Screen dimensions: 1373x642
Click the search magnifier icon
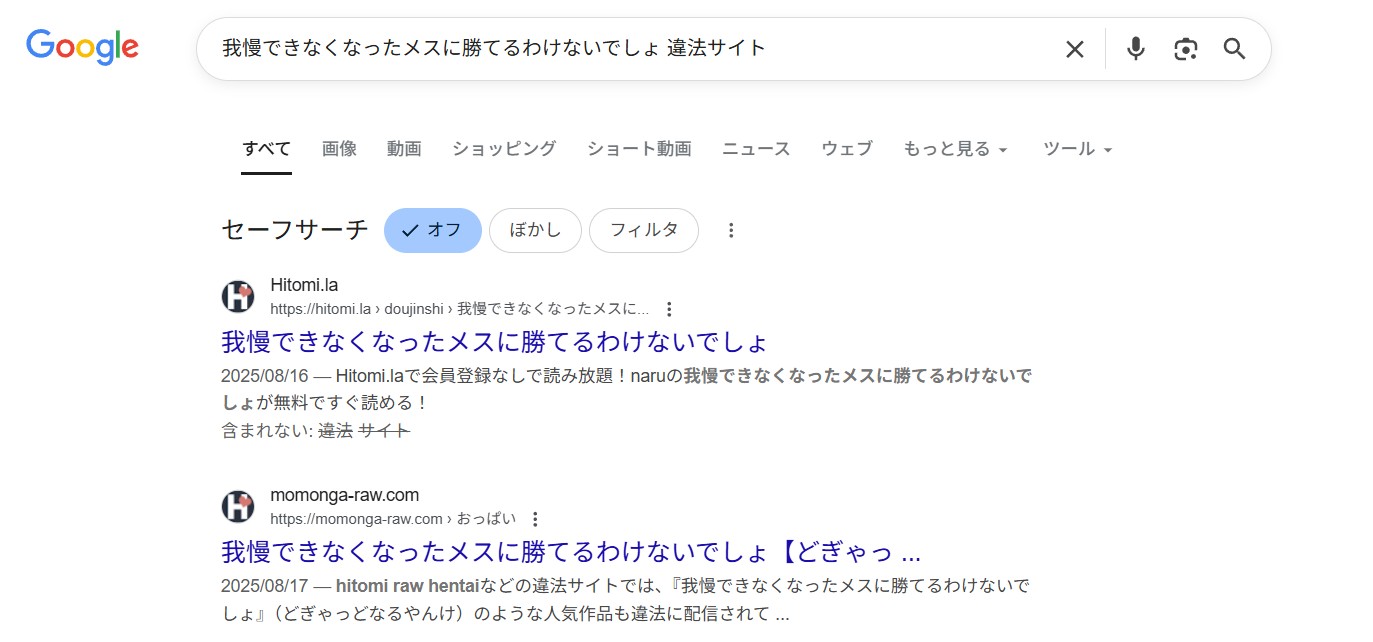click(x=1234, y=48)
